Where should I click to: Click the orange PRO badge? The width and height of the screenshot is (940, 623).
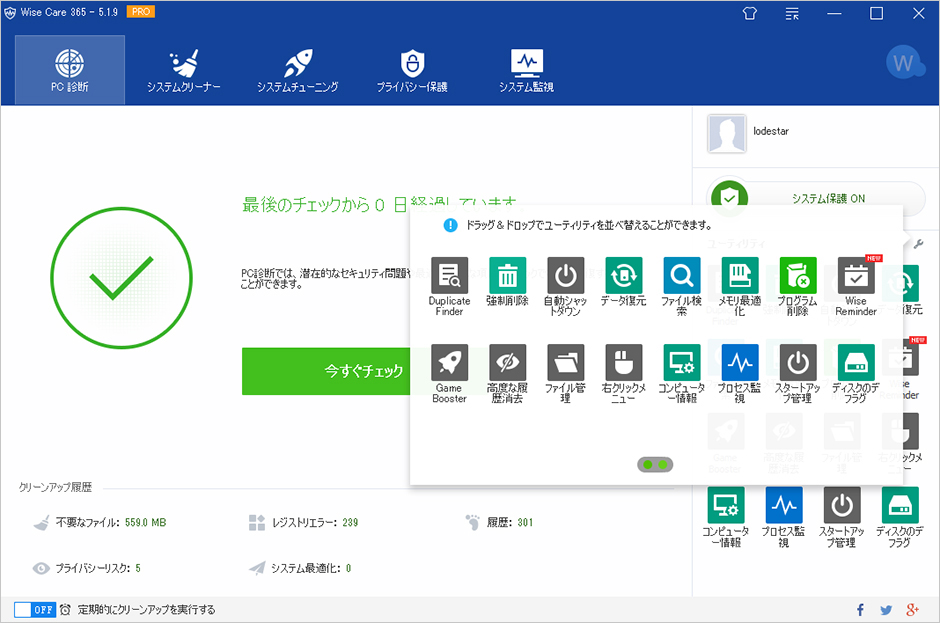[141, 11]
